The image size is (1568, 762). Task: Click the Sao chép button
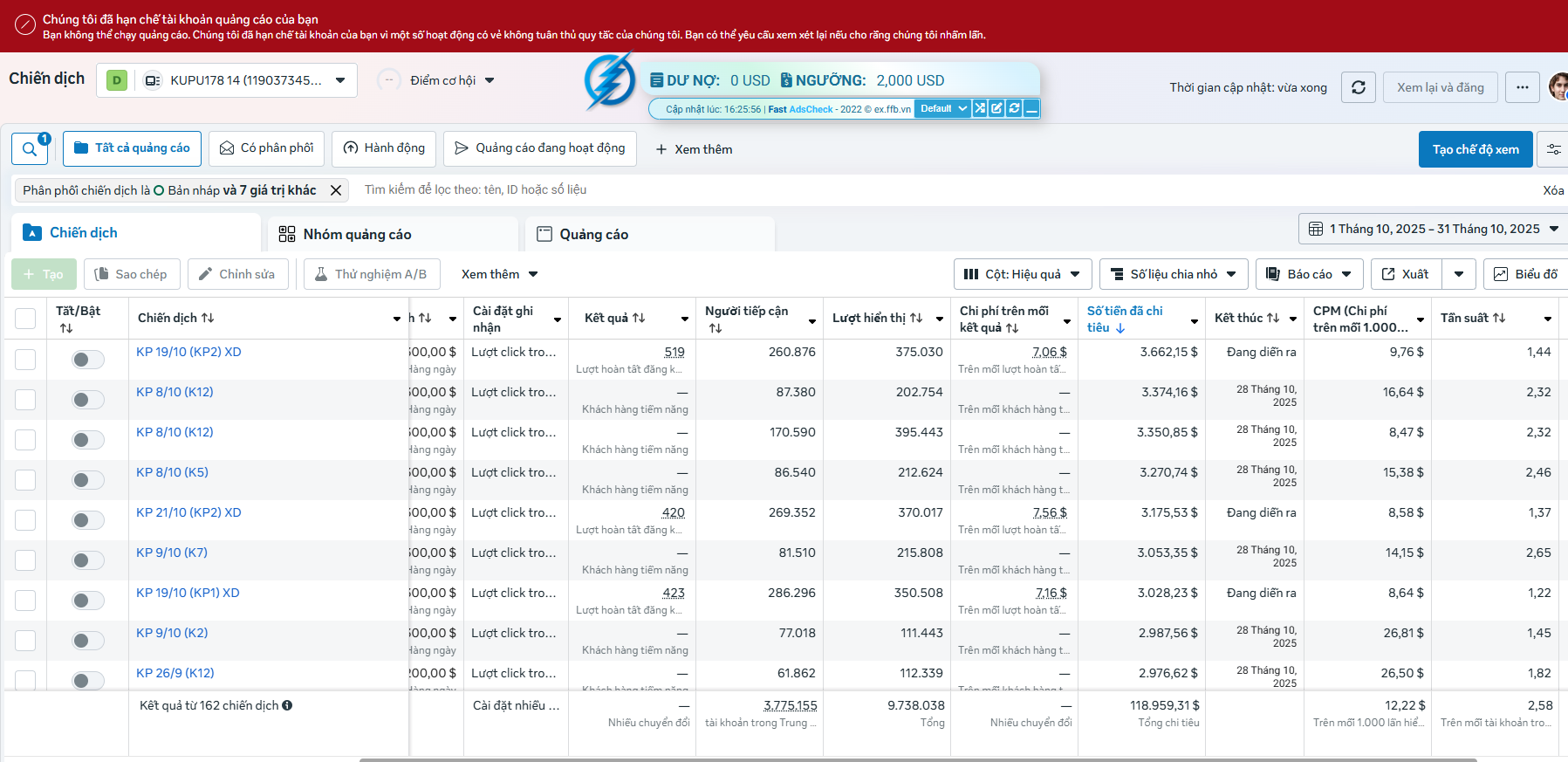(x=133, y=274)
